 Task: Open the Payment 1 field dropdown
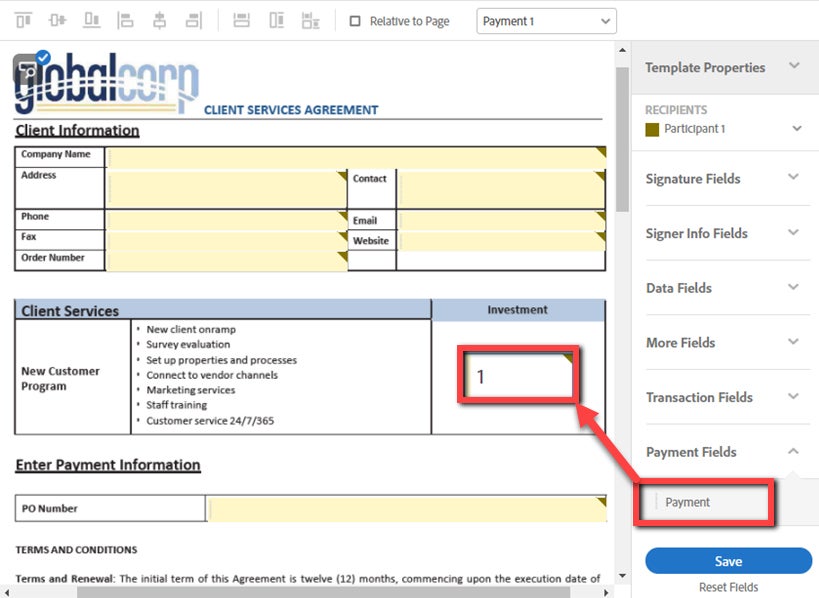546,21
